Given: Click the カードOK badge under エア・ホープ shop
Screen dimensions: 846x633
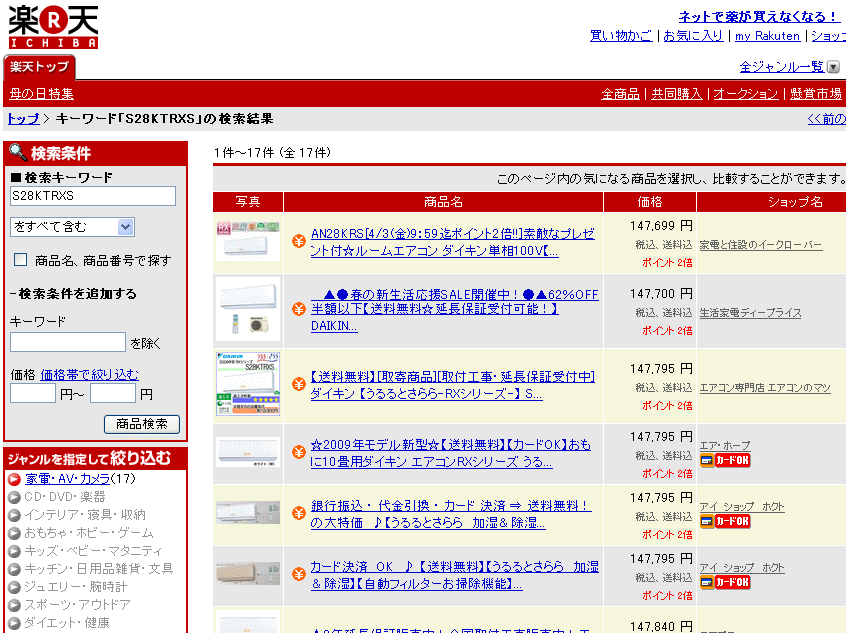Looking at the screenshot, I should [x=725, y=460].
